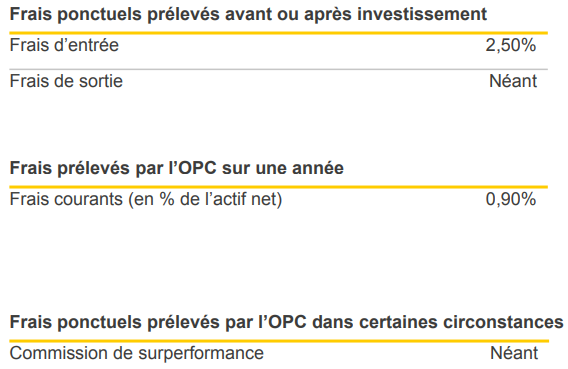Click 'Néant' next to Frais de sortie
This screenshot has width=568, height=369.
point(513,81)
